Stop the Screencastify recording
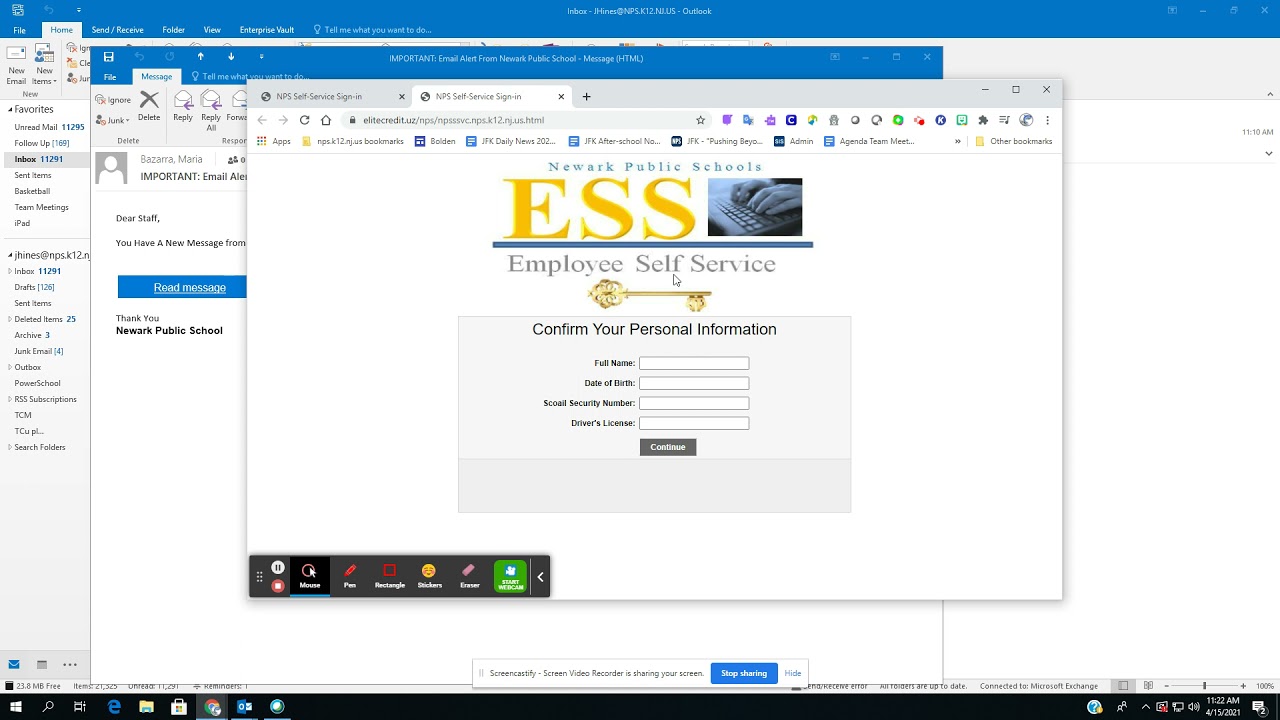 tap(278, 586)
